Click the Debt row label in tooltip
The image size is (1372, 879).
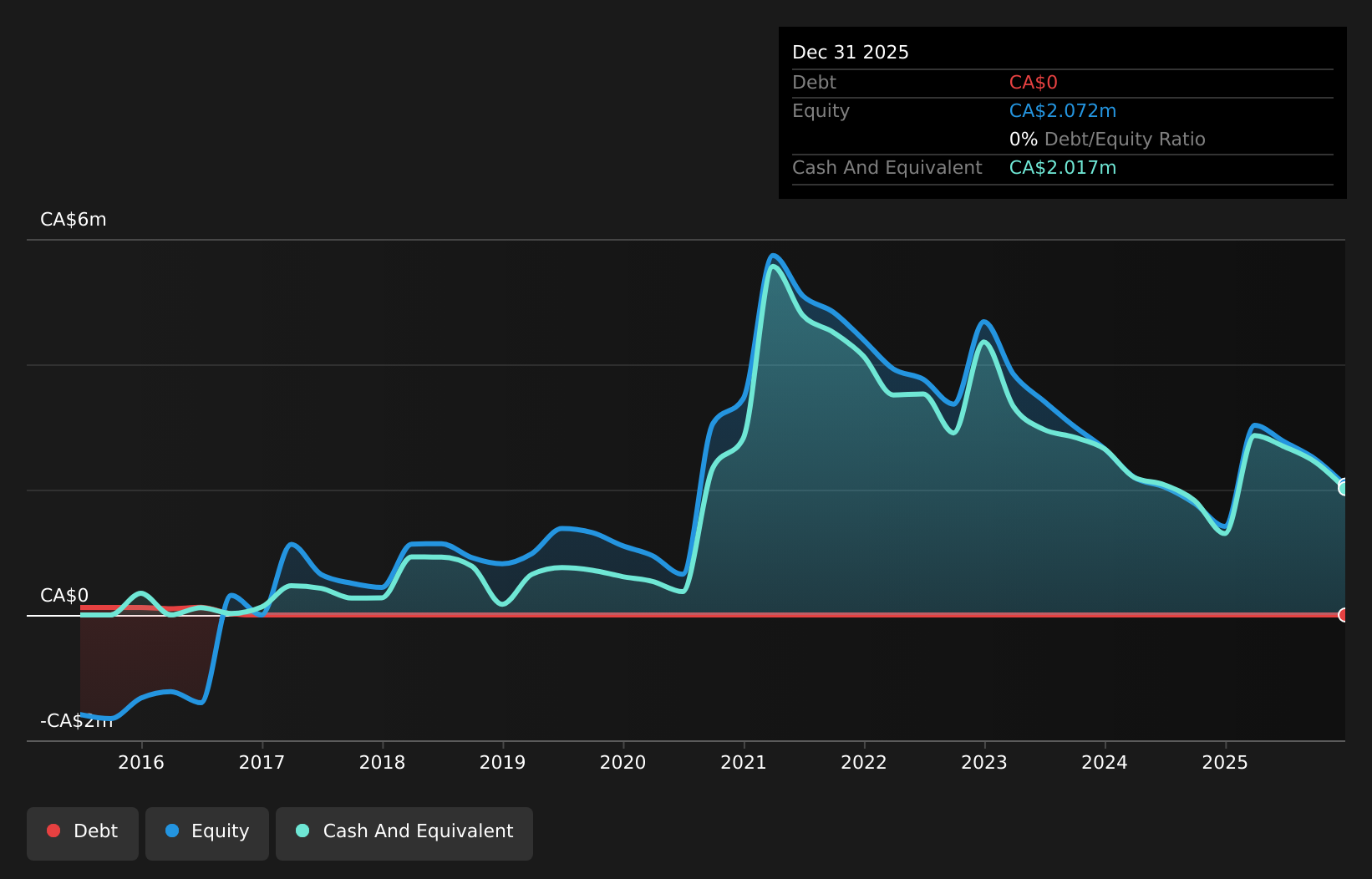coord(814,83)
